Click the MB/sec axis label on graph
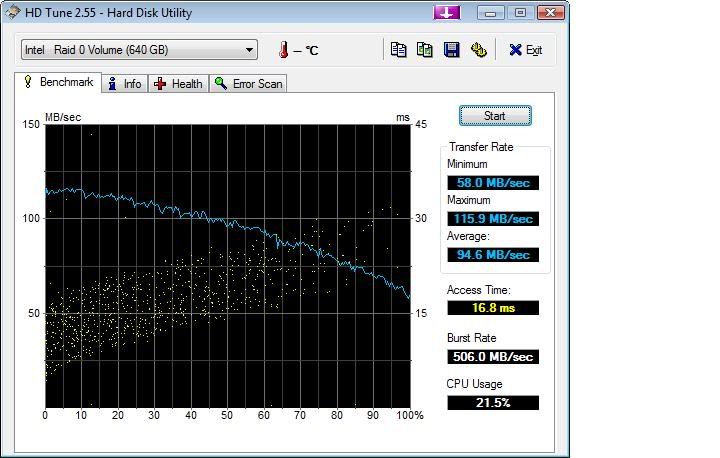Screen dimensions: 720x458 tap(63, 117)
